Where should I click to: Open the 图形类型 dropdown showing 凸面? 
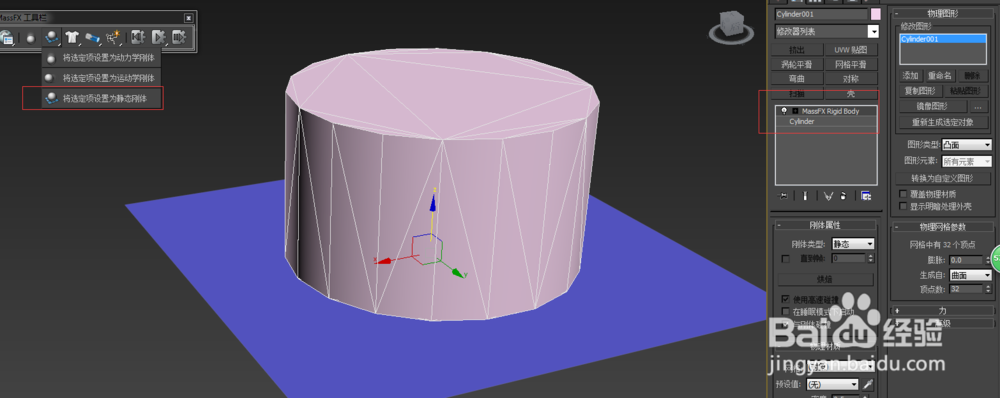[967, 145]
